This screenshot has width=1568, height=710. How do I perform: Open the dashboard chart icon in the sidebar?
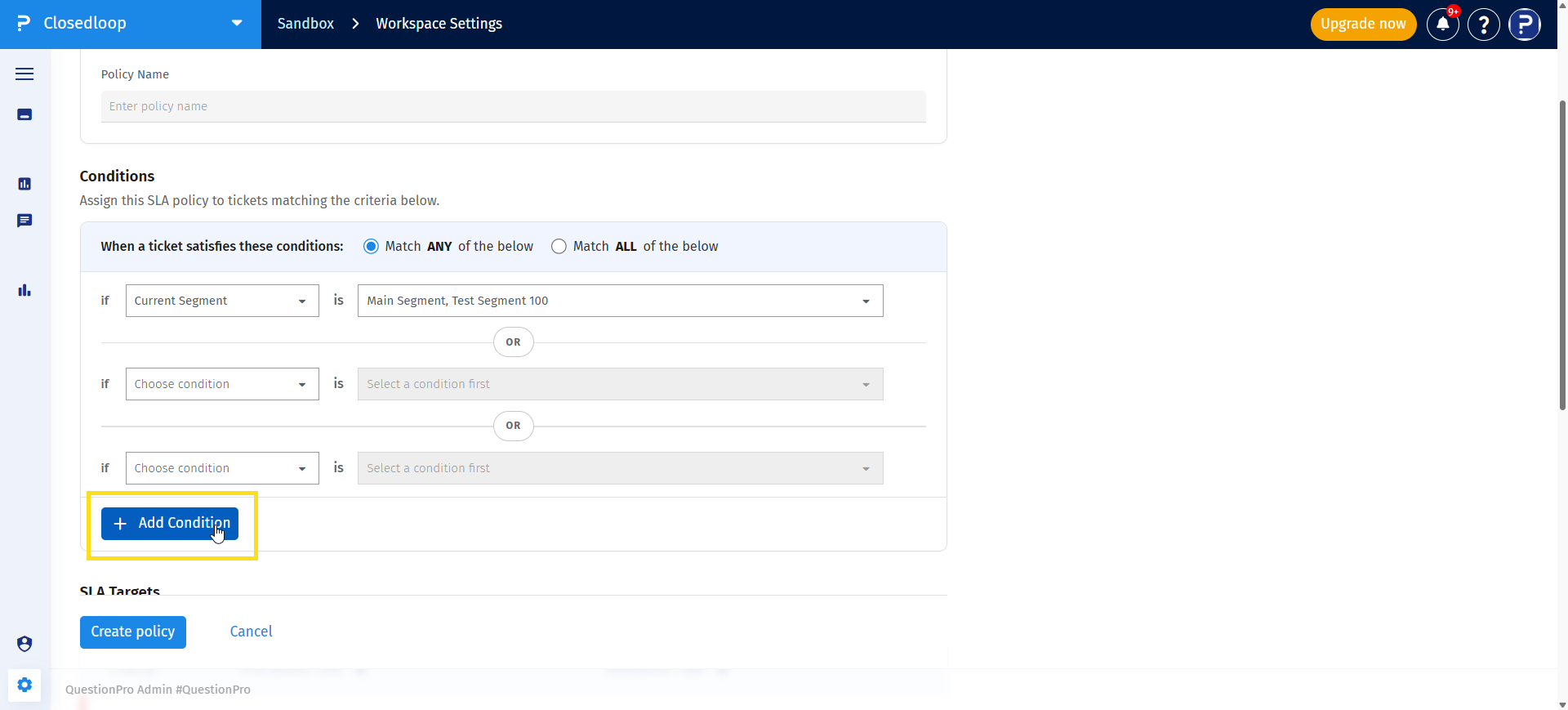[x=24, y=184]
